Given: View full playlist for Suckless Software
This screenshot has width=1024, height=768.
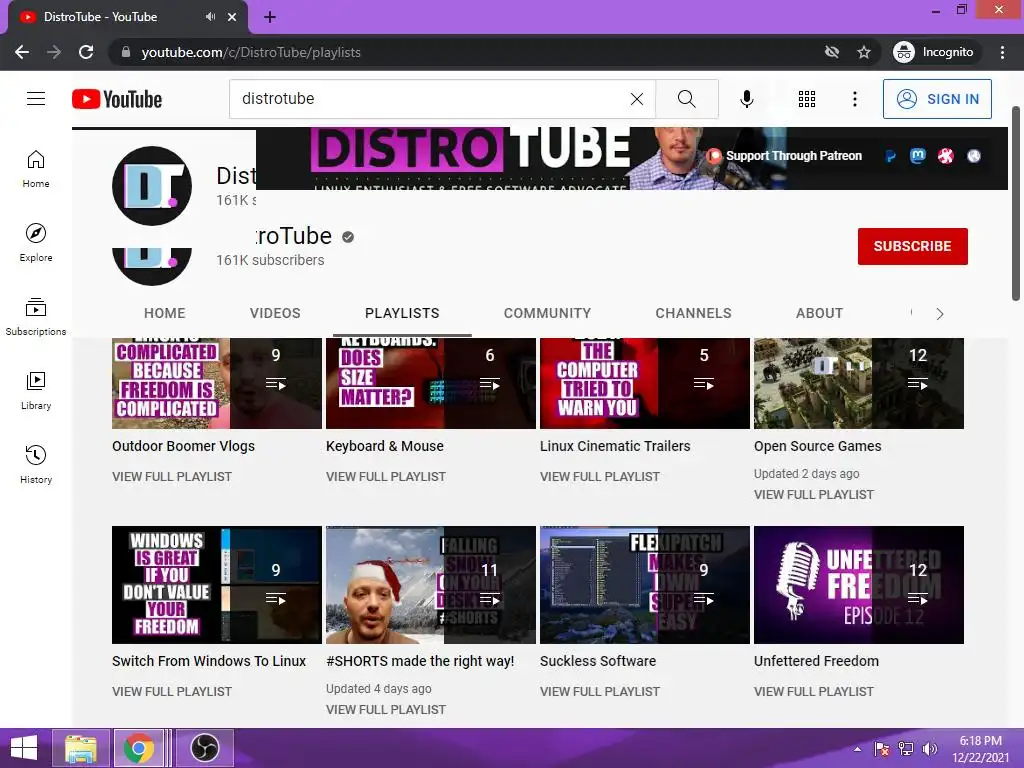Looking at the screenshot, I should [x=600, y=692].
